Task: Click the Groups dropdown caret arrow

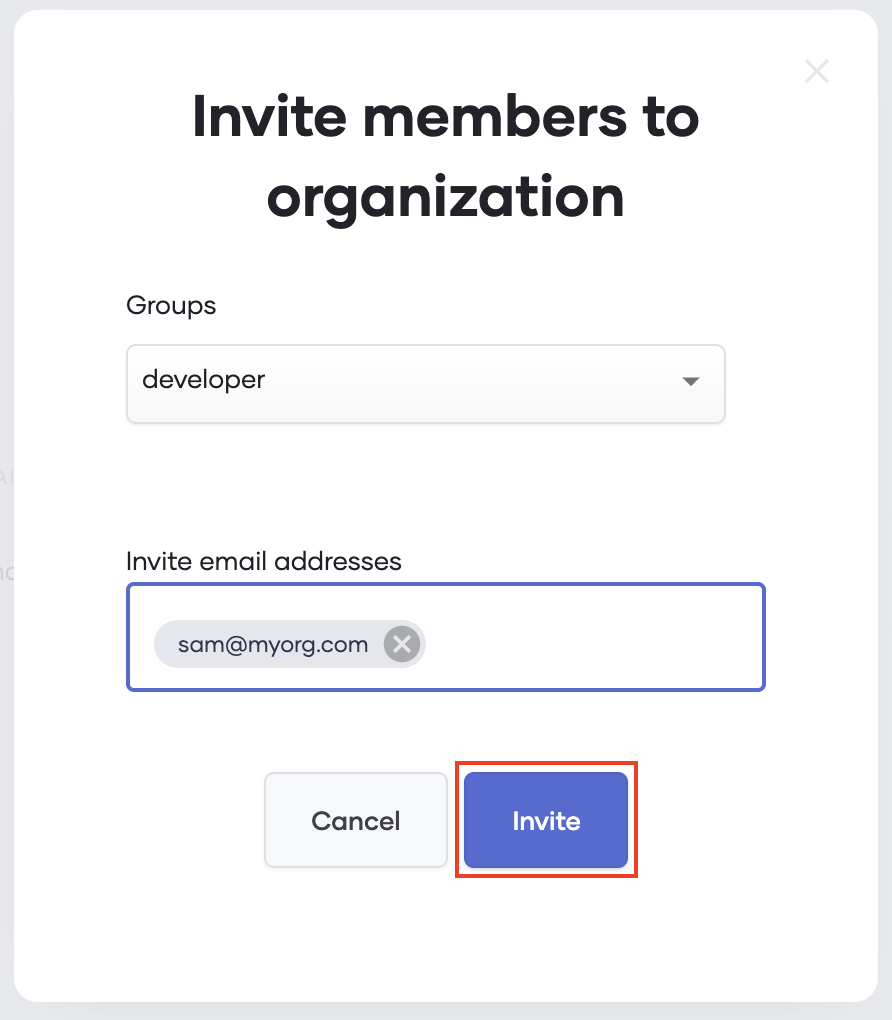Action: point(690,381)
